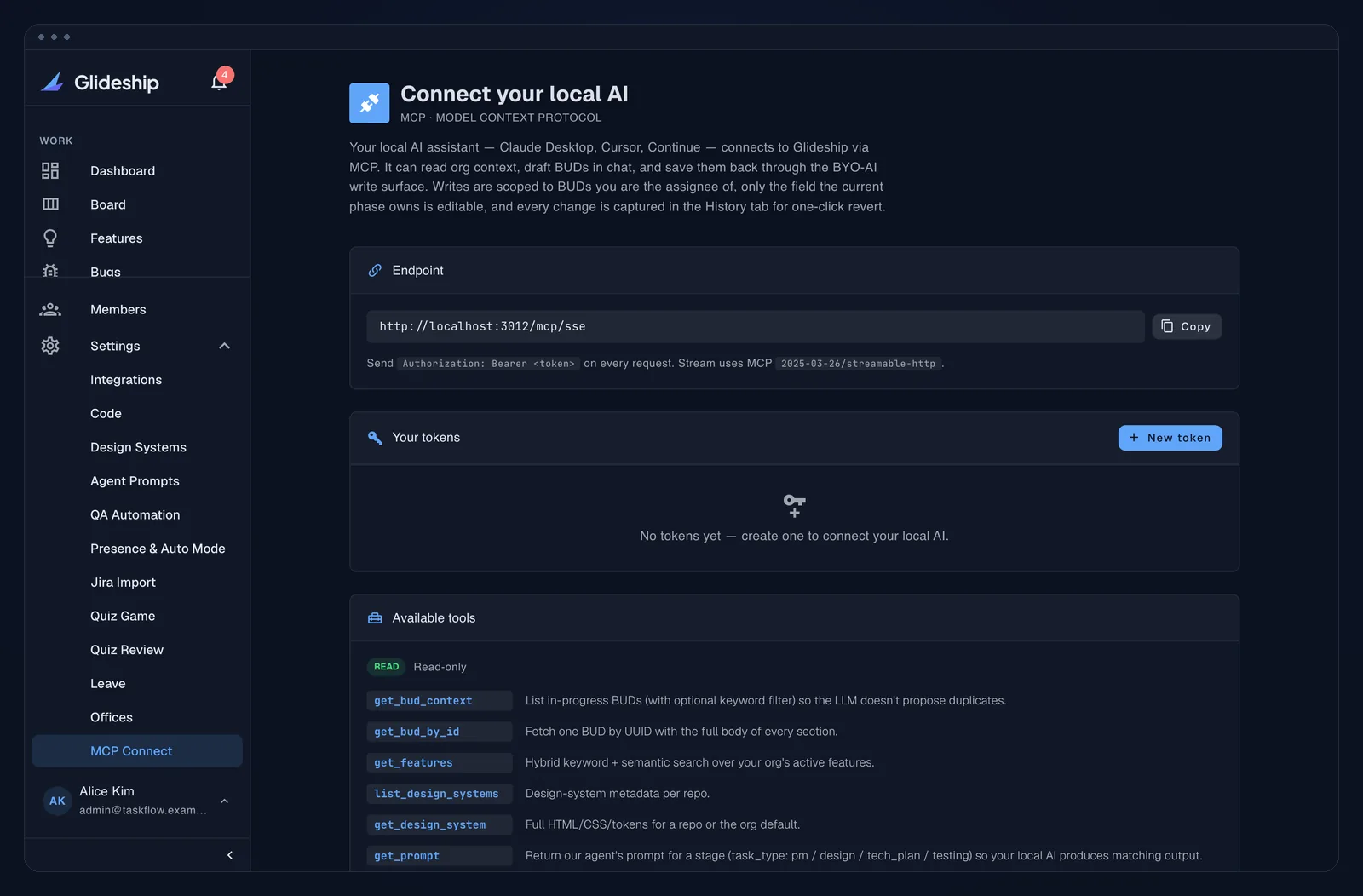
Task: Open the Offices settings page
Action: [x=112, y=717]
